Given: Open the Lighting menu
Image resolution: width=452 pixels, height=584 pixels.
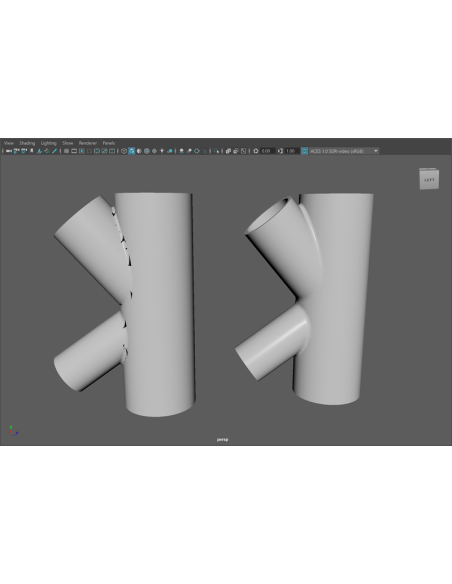Looking at the screenshot, I should pos(49,143).
